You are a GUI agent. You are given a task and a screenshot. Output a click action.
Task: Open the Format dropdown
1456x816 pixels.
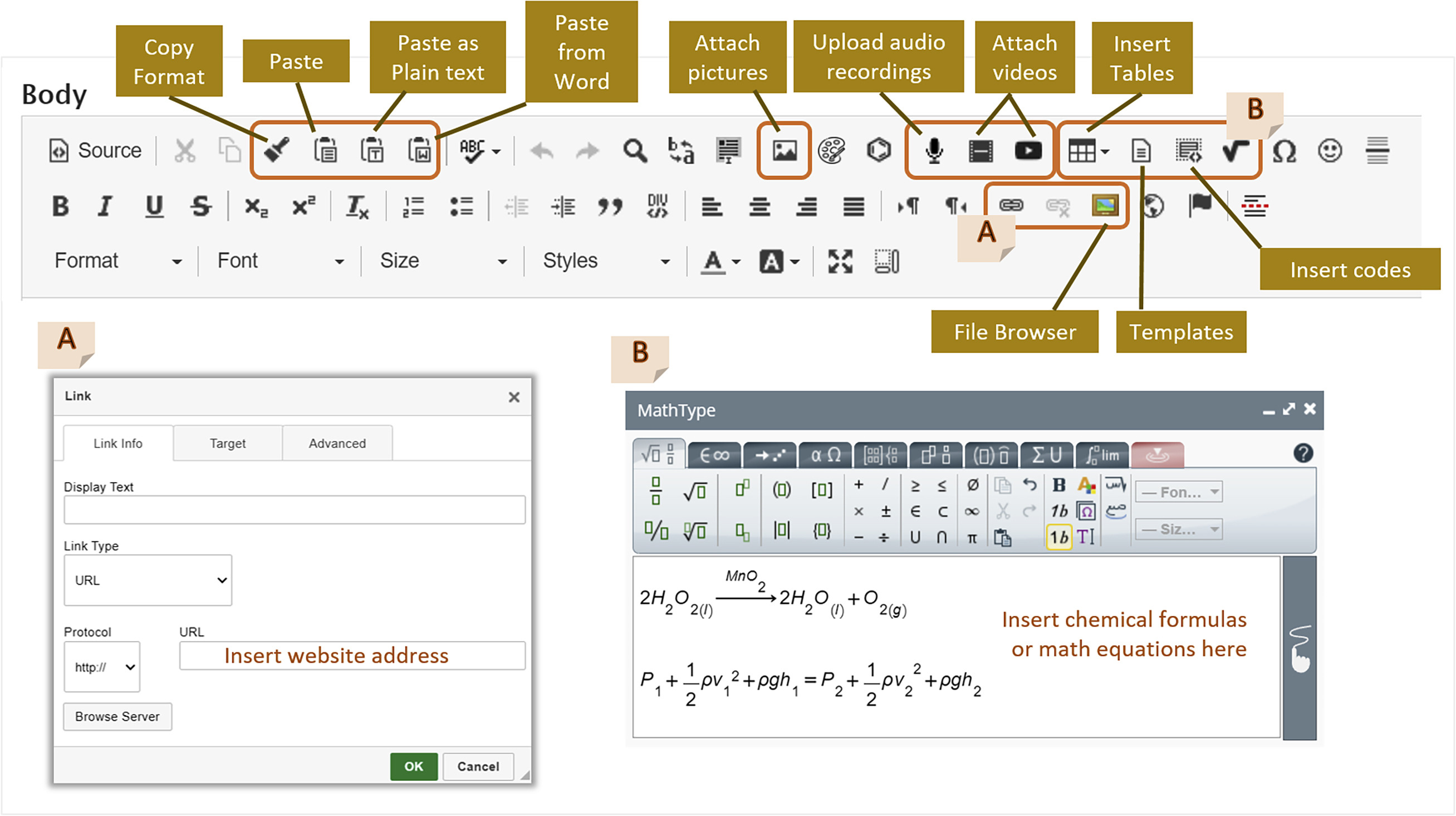[117, 261]
